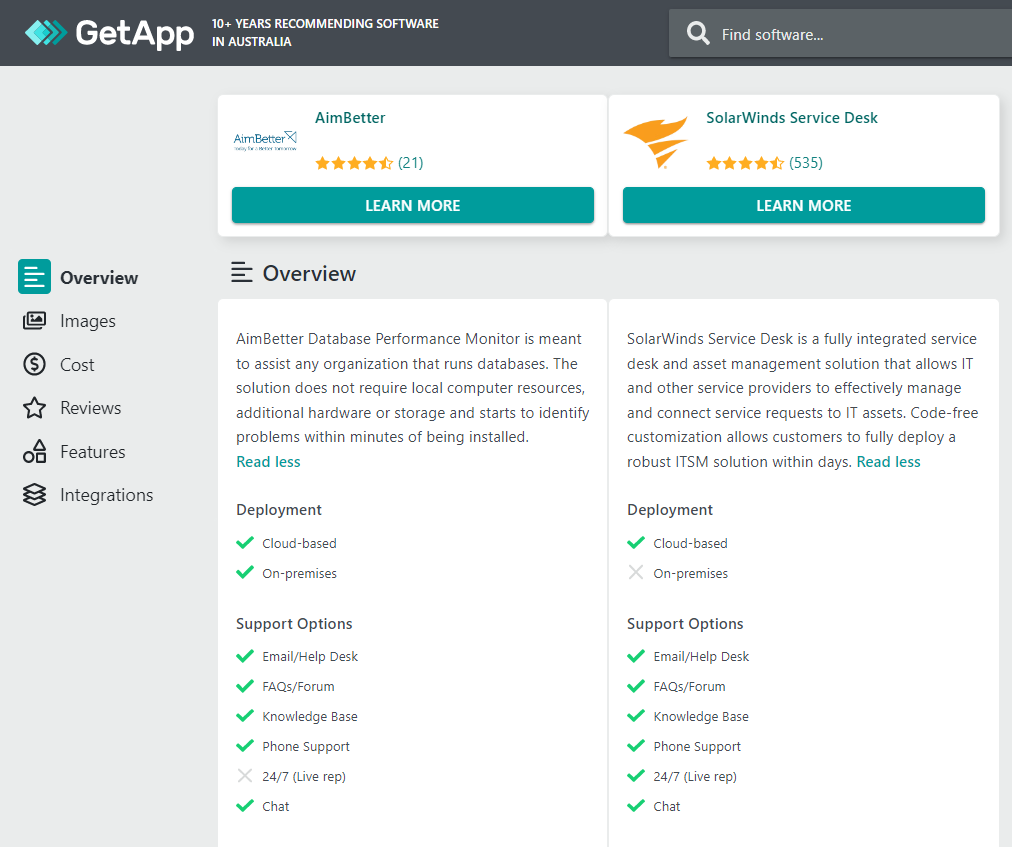The image size is (1012, 847).
Task: Click AimBetter 'Phone Support' text
Action: 306,747
